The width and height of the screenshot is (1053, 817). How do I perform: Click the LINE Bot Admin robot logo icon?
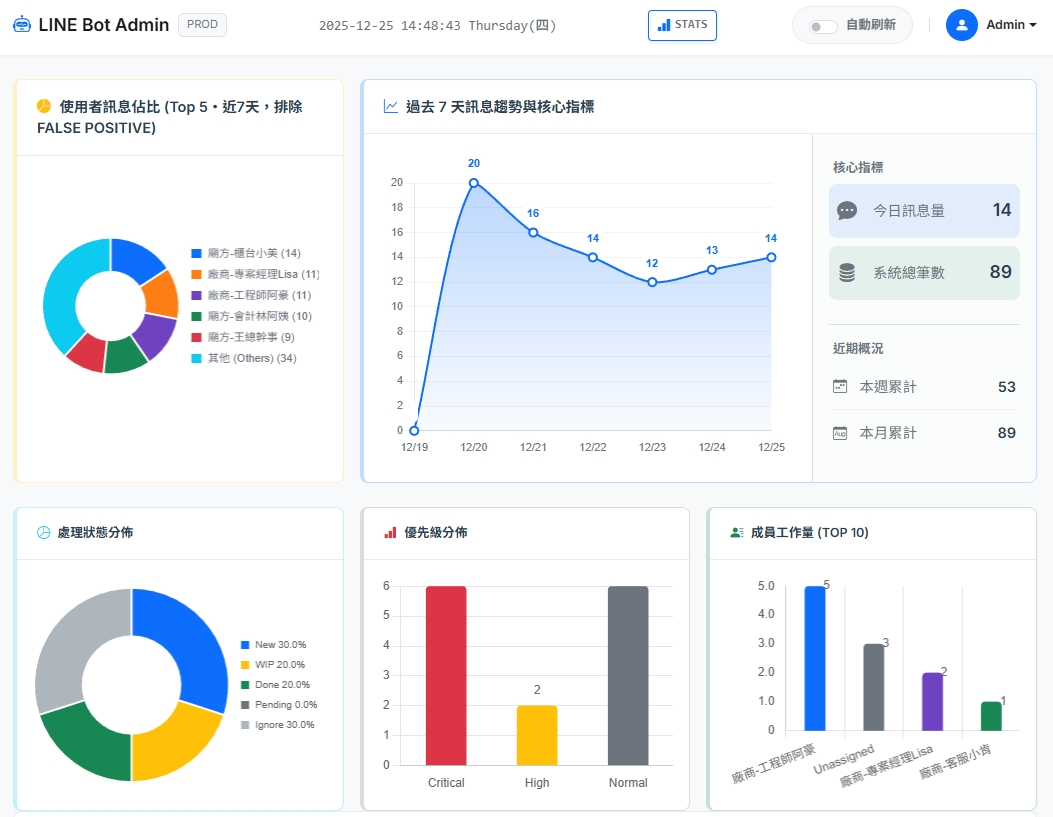tap(22, 24)
